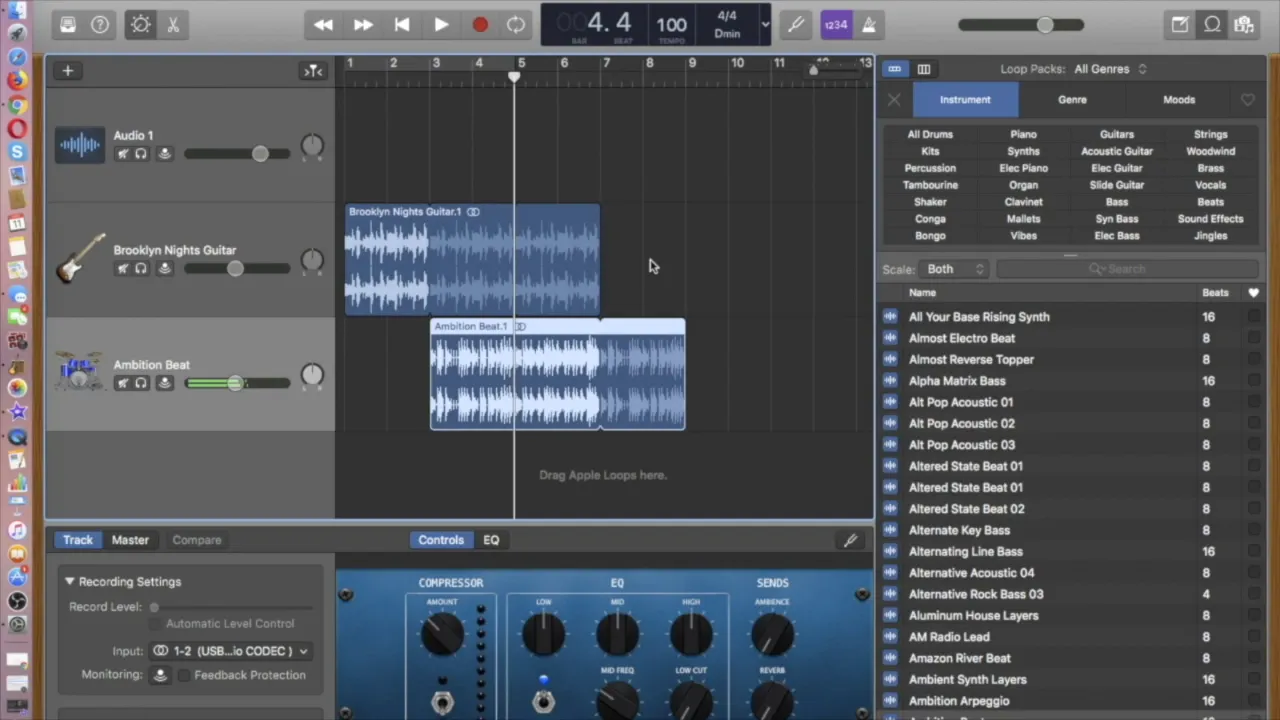Filter loops by All Drums
Viewport: 1280px width, 720px height.
[x=930, y=134]
